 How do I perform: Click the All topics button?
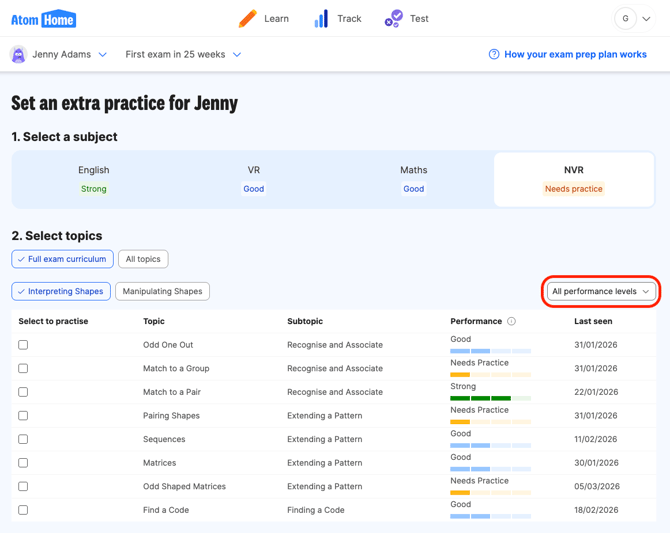pyautogui.click(x=143, y=259)
